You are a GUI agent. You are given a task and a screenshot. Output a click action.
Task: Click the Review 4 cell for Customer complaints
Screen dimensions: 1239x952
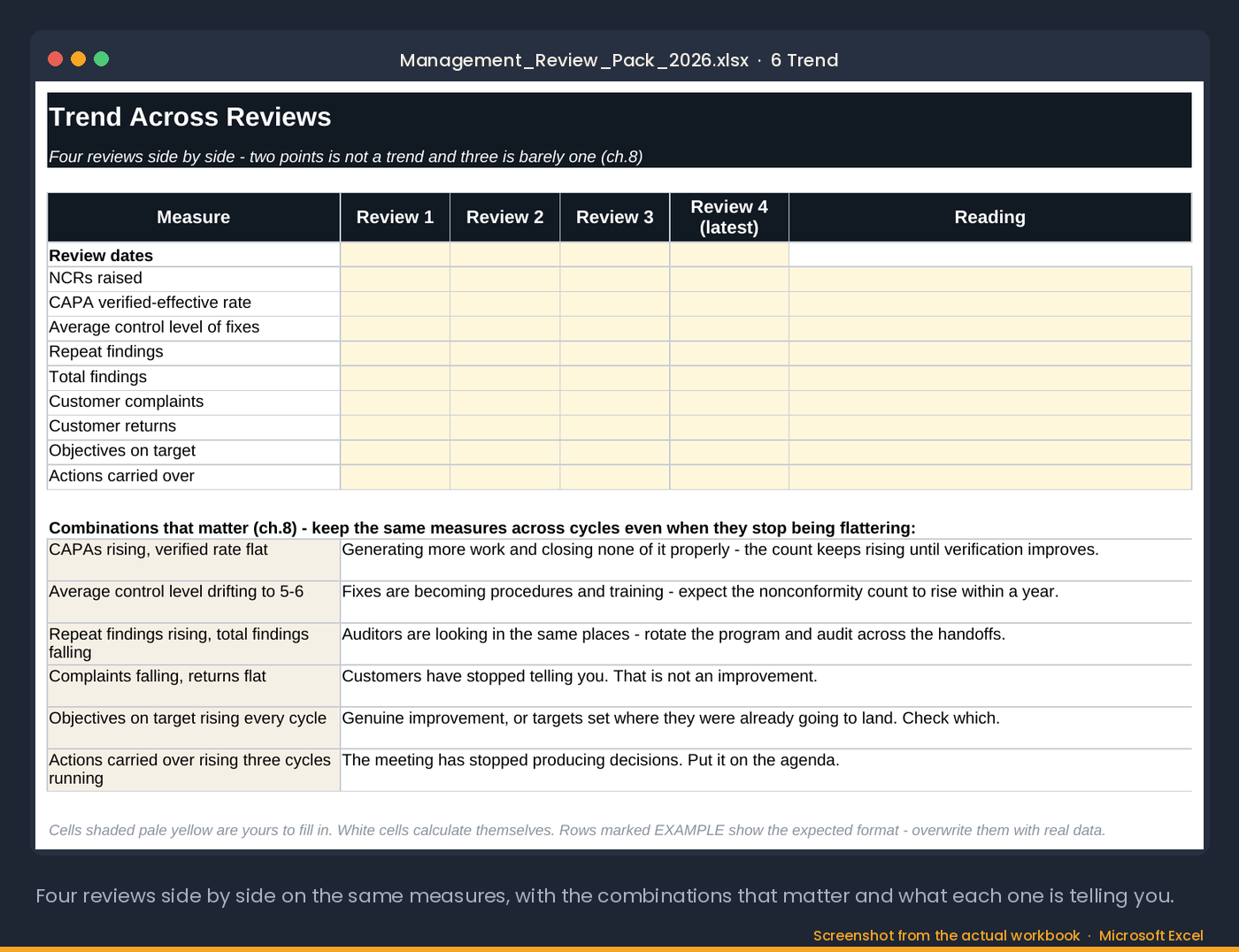click(729, 403)
